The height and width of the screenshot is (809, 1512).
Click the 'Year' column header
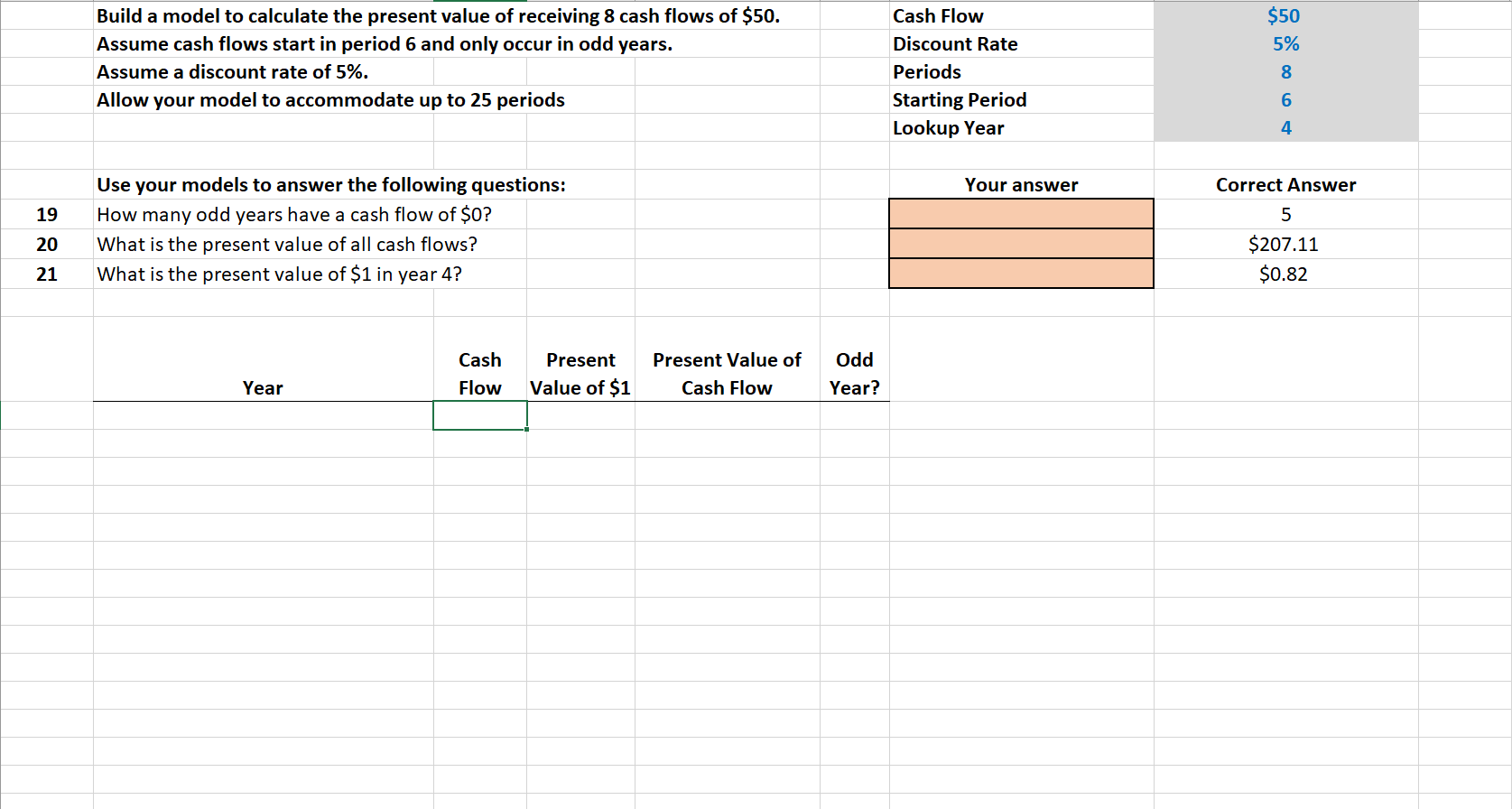[263, 387]
